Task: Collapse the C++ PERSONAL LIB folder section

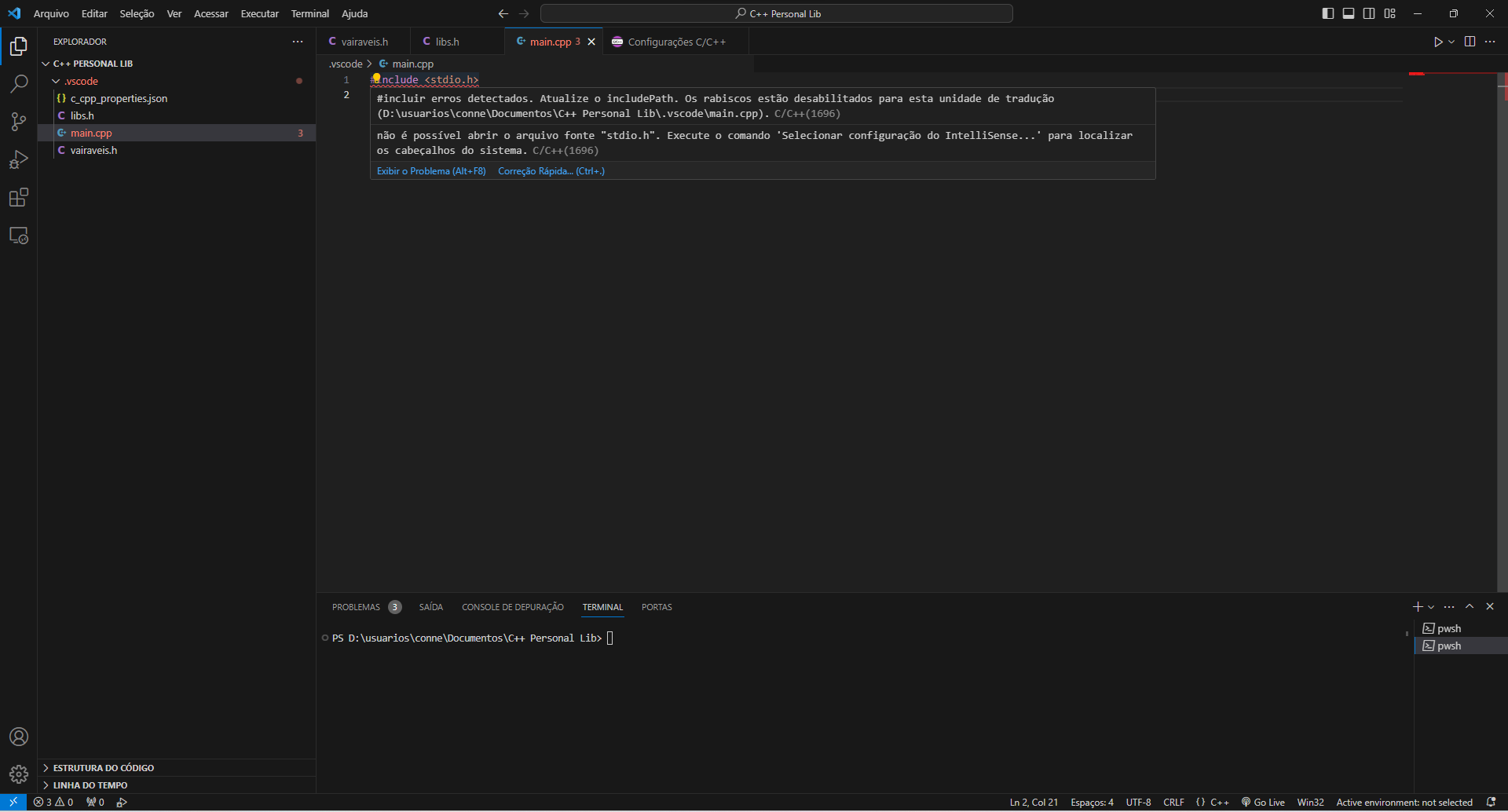Action: (177, 64)
